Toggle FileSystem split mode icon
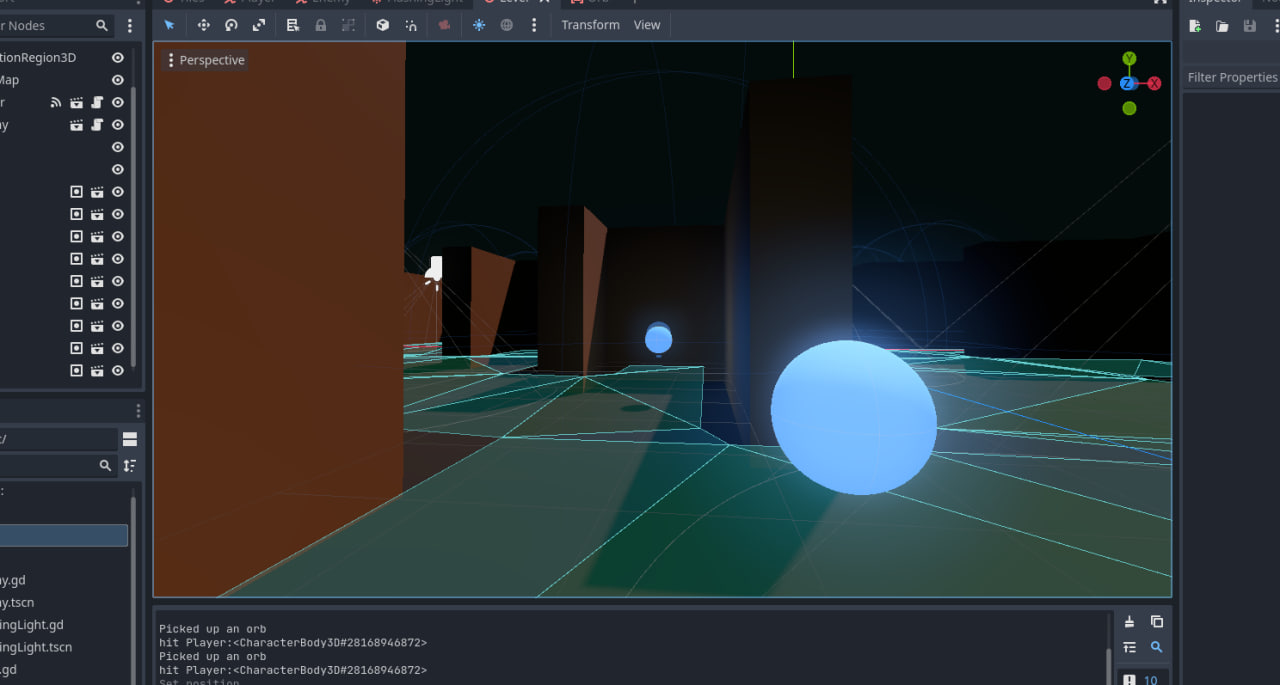Viewport: 1280px width, 685px height. (130, 439)
